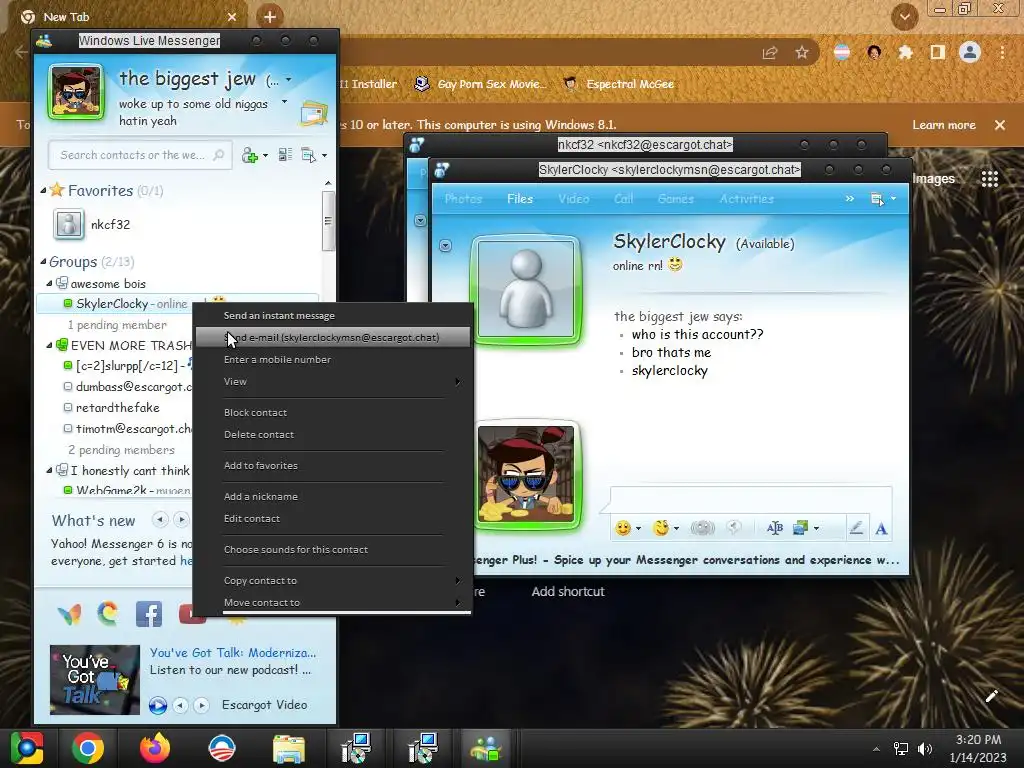Click the Activities tab in chat window
The width and height of the screenshot is (1024, 768).
[x=746, y=199]
